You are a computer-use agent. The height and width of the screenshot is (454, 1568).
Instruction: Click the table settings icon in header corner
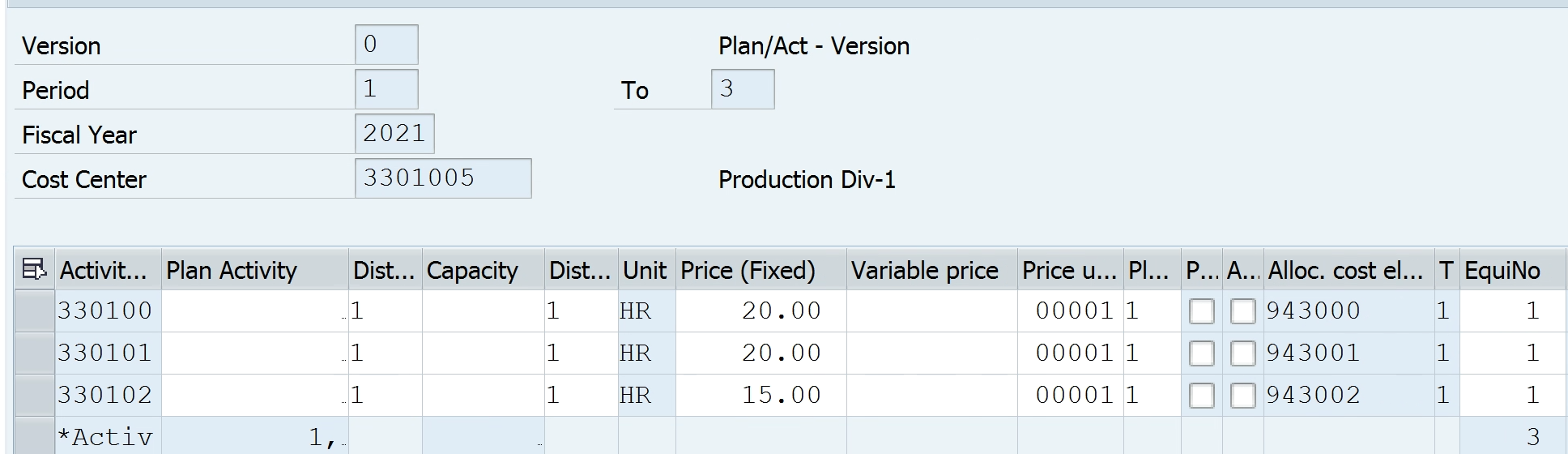tap(34, 269)
